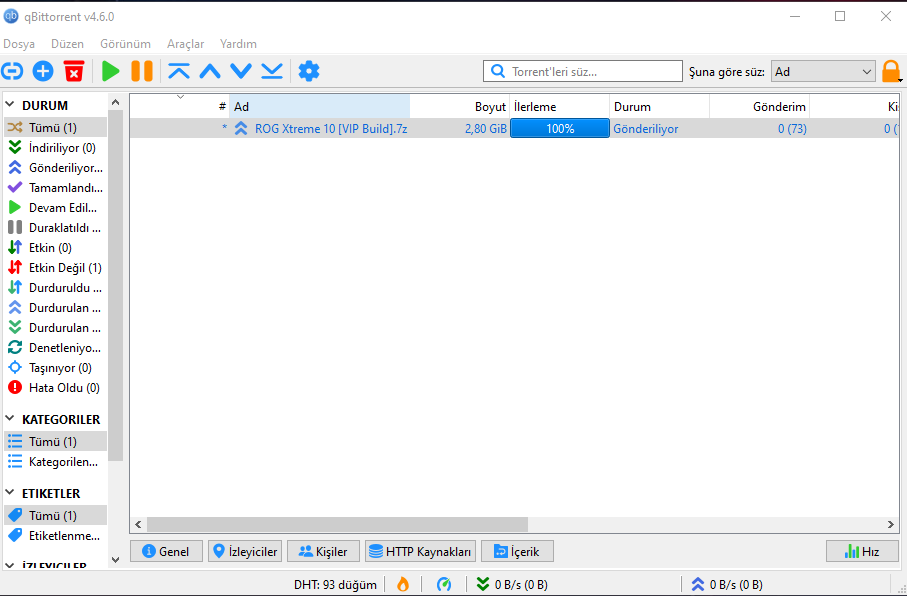
Task: Open the Hız graph tab
Action: coord(862,551)
